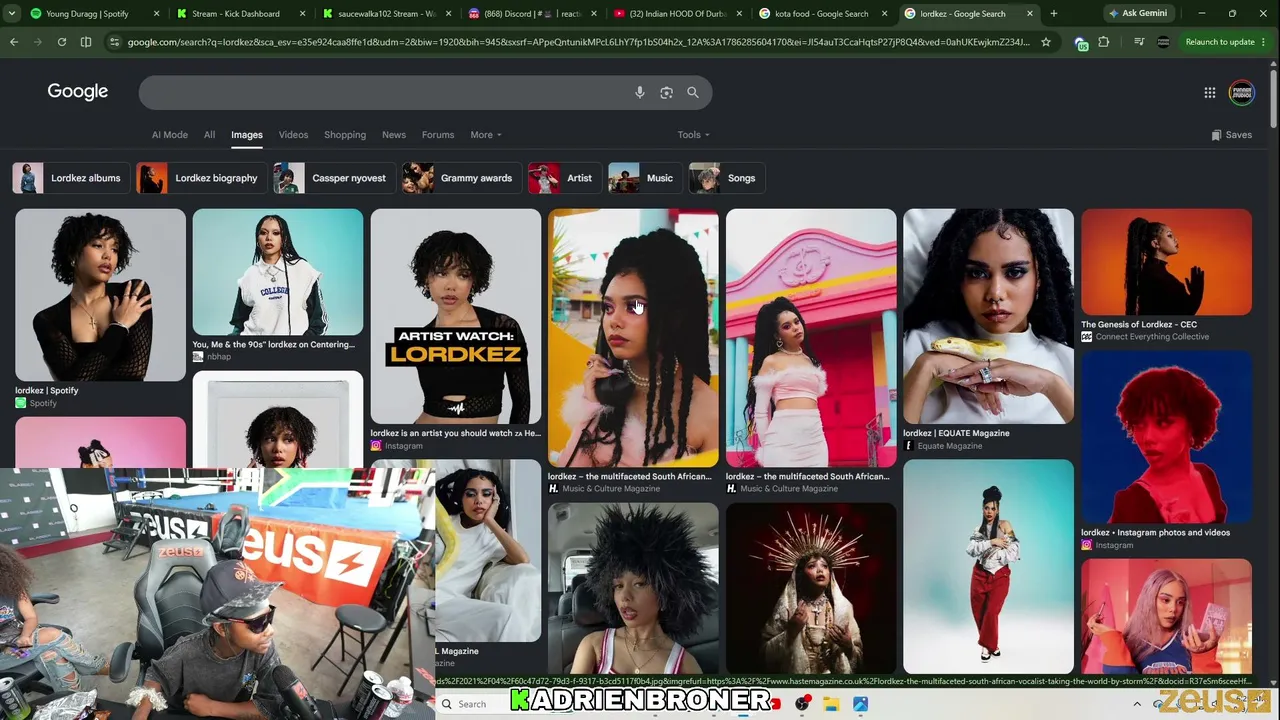Switch to All results
1280x720 pixels.
click(x=209, y=135)
